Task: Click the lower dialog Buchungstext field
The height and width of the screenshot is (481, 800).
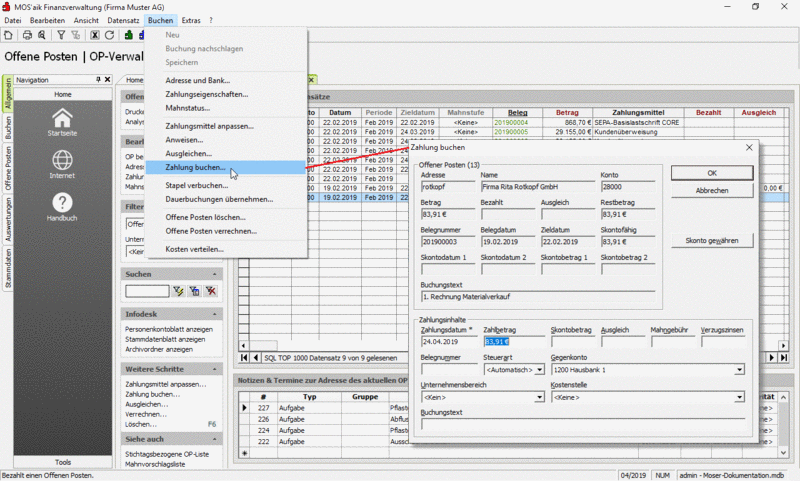Action: (x=583, y=424)
